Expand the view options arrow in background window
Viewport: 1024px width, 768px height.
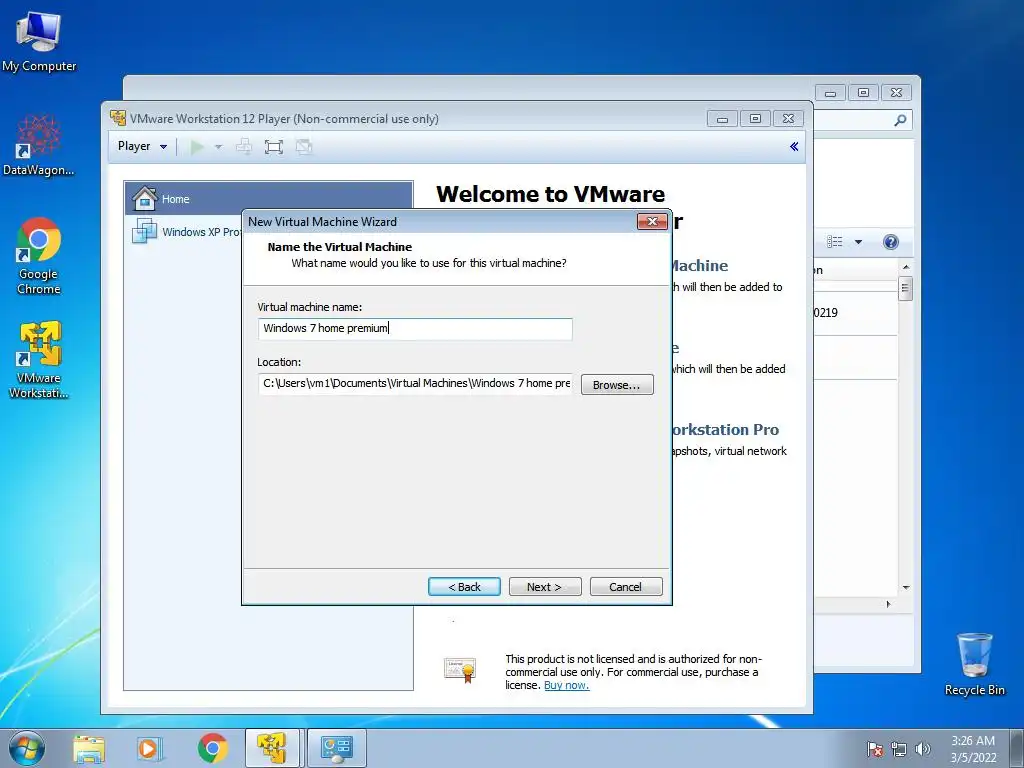click(x=858, y=242)
